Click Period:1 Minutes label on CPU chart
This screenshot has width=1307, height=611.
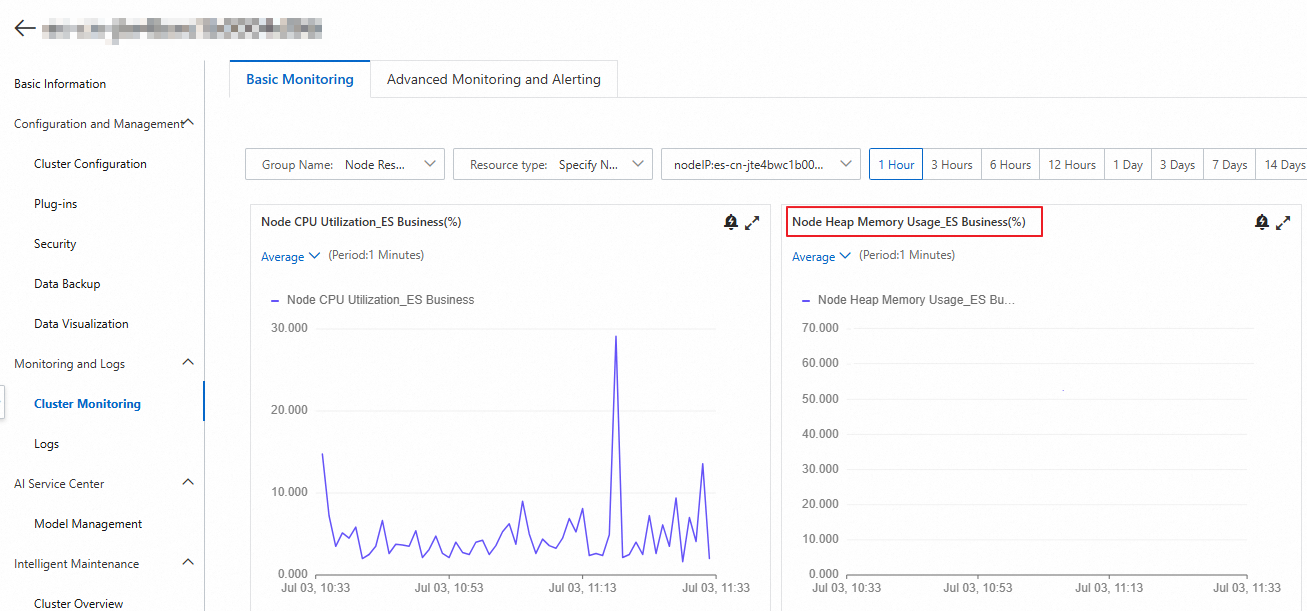[x=376, y=255]
